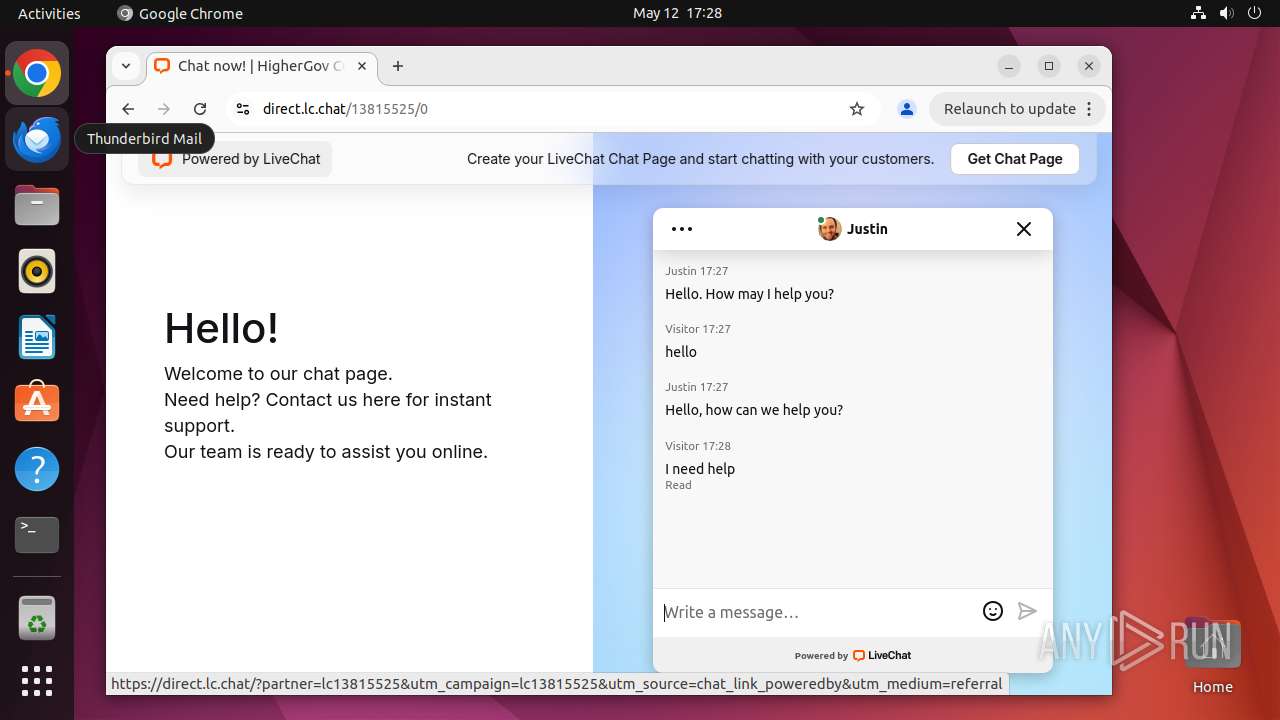
Task: Click the message 'I need help'
Action: pos(700,469)
